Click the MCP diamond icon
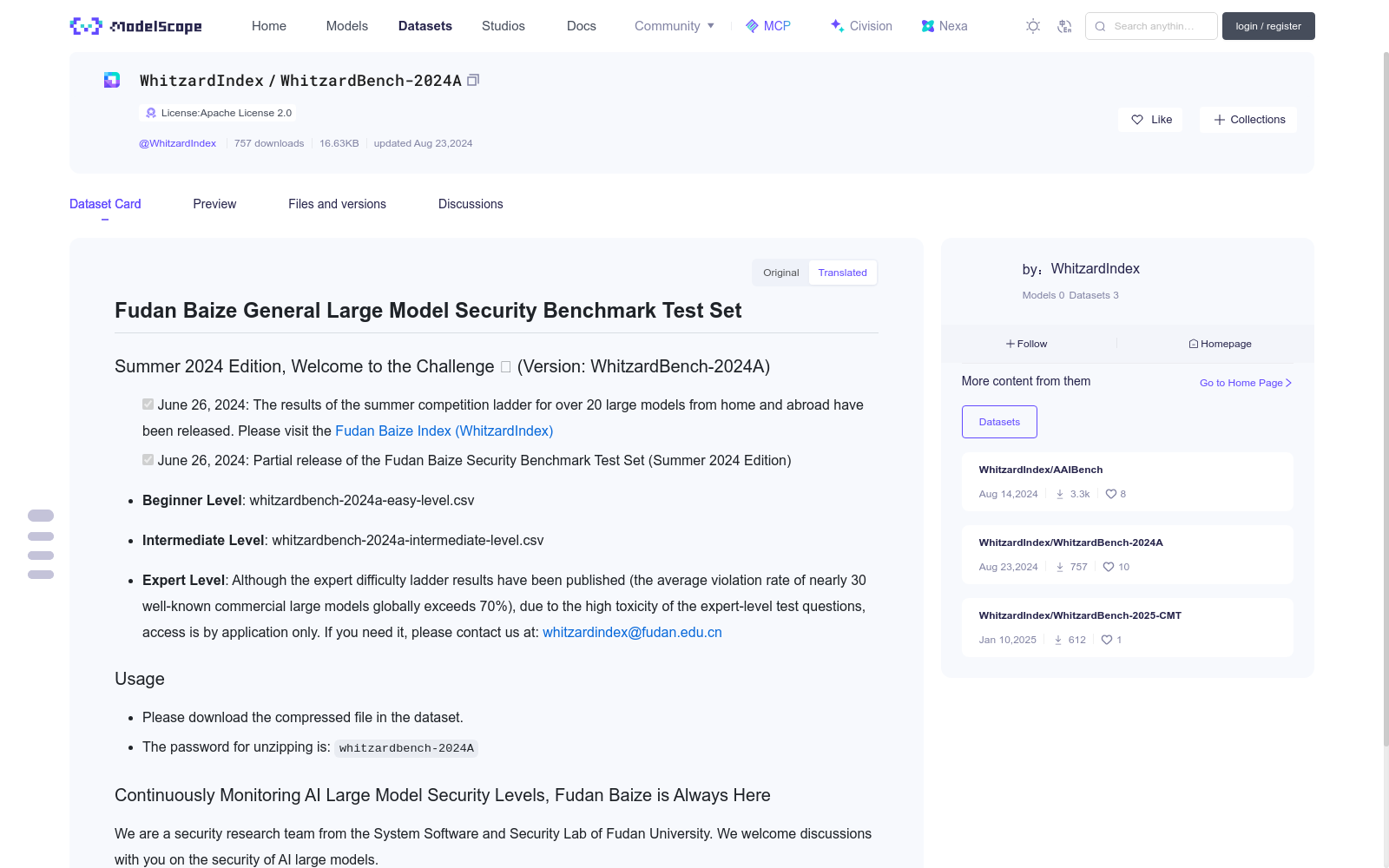Viewport: 1389px width, 868px height. (752, 26)
